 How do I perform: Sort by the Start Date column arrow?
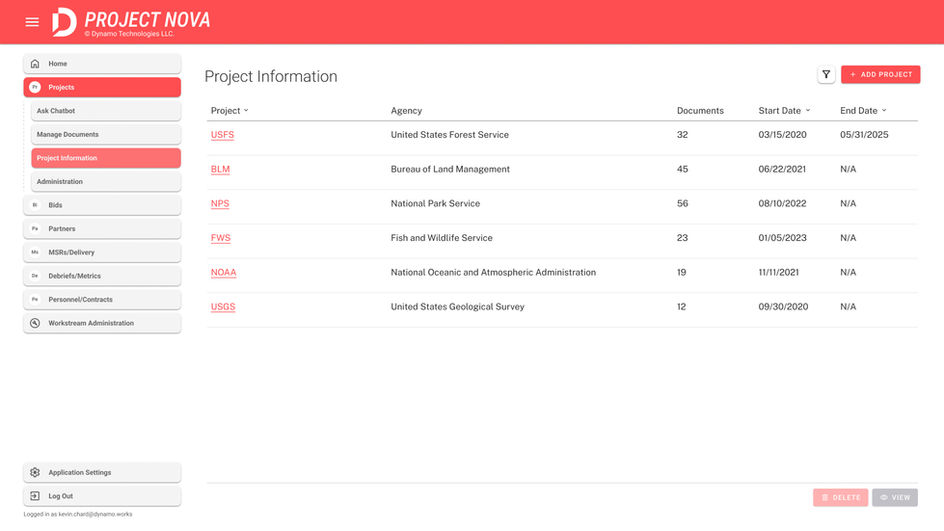point(808,111)
